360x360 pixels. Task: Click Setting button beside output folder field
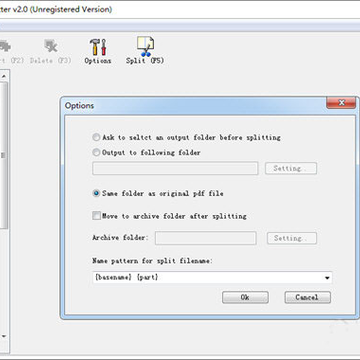pos(291,168)
